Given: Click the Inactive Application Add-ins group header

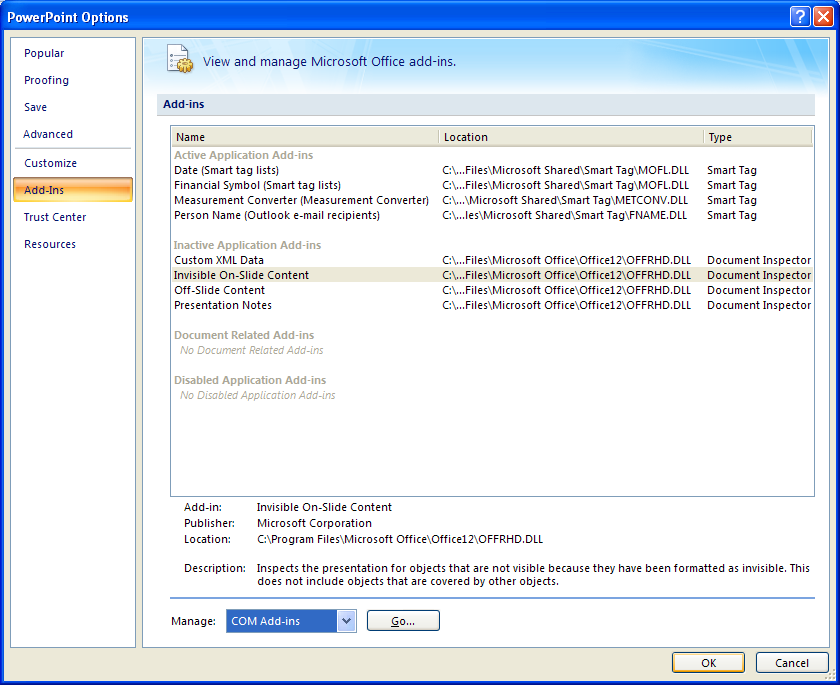Looking at the screenshot, I should 248,245.
